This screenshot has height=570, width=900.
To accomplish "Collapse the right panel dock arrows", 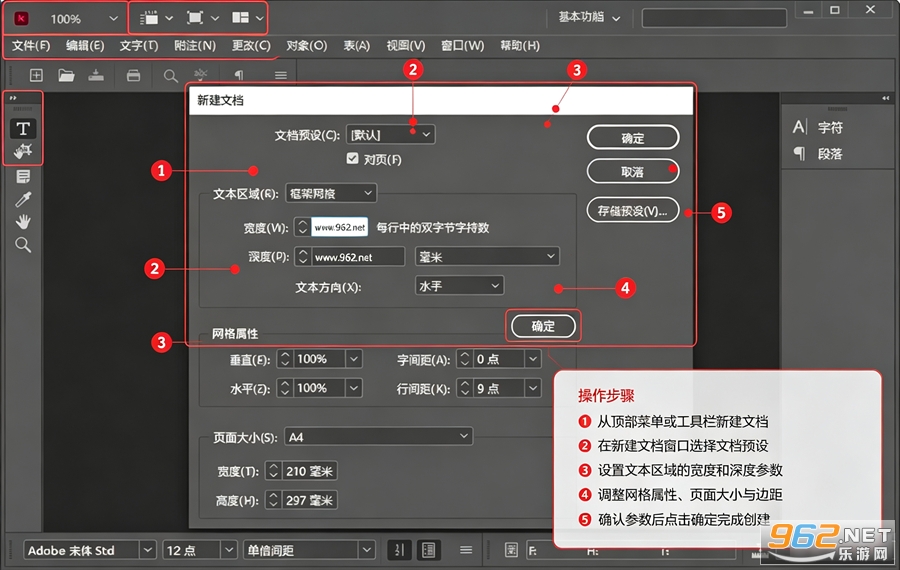I will coord(886,98).
